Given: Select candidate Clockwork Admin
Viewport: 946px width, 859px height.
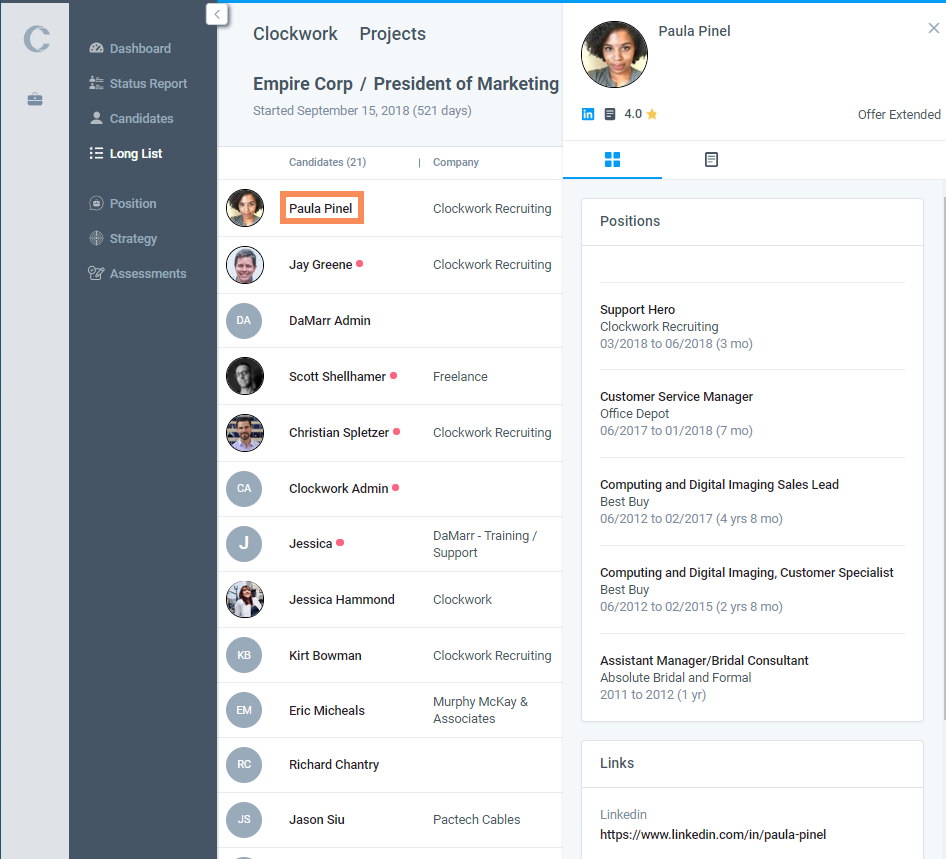Looking at the screenshot, I should click(338, 488).
